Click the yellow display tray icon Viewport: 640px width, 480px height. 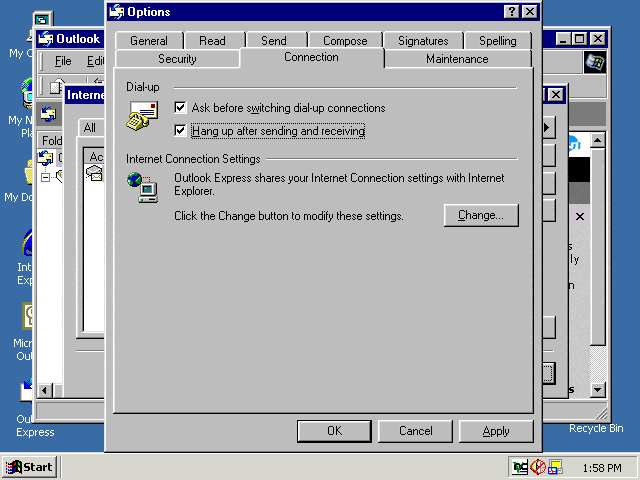[556, 467]
